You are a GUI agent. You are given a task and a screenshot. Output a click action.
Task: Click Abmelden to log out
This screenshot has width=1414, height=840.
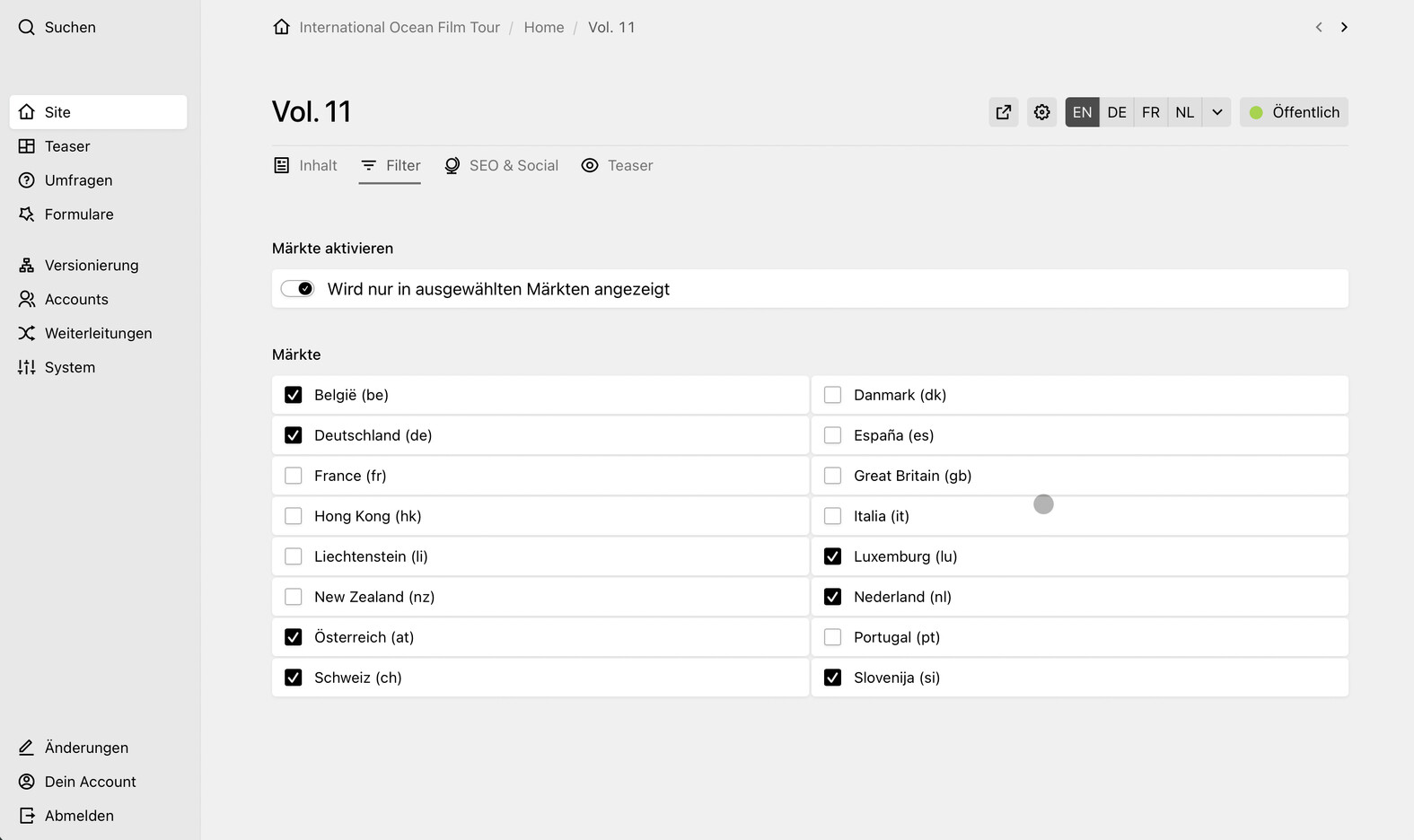tap(79, 816)
